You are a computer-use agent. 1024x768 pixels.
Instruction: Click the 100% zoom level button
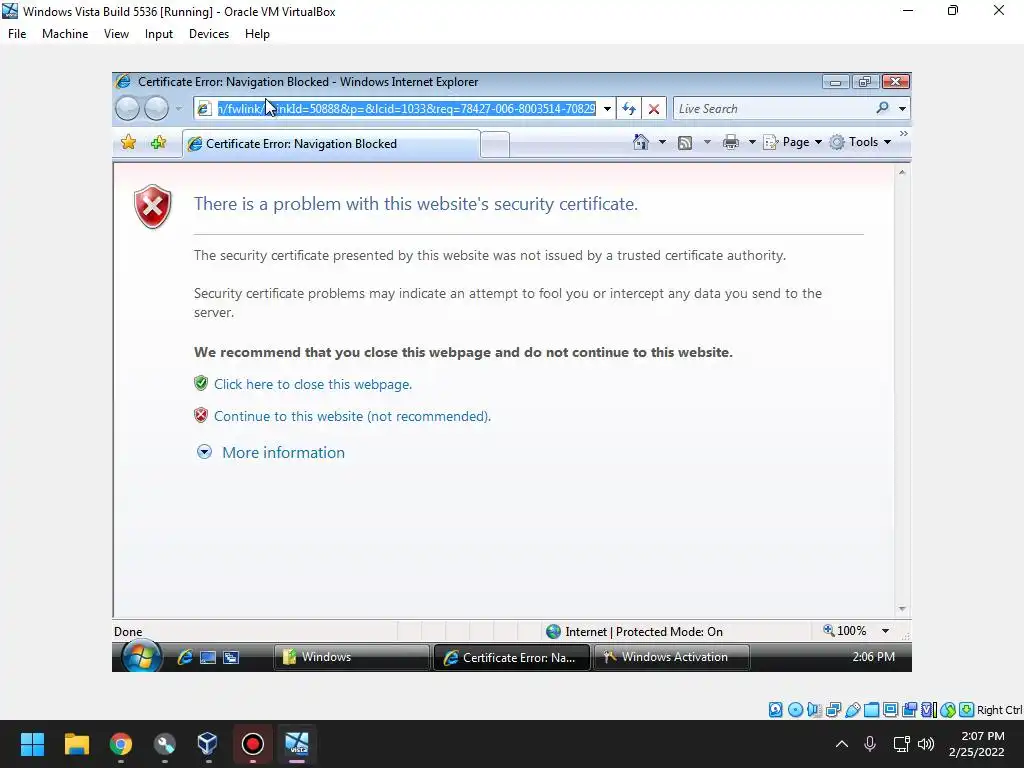click(845, 631)
